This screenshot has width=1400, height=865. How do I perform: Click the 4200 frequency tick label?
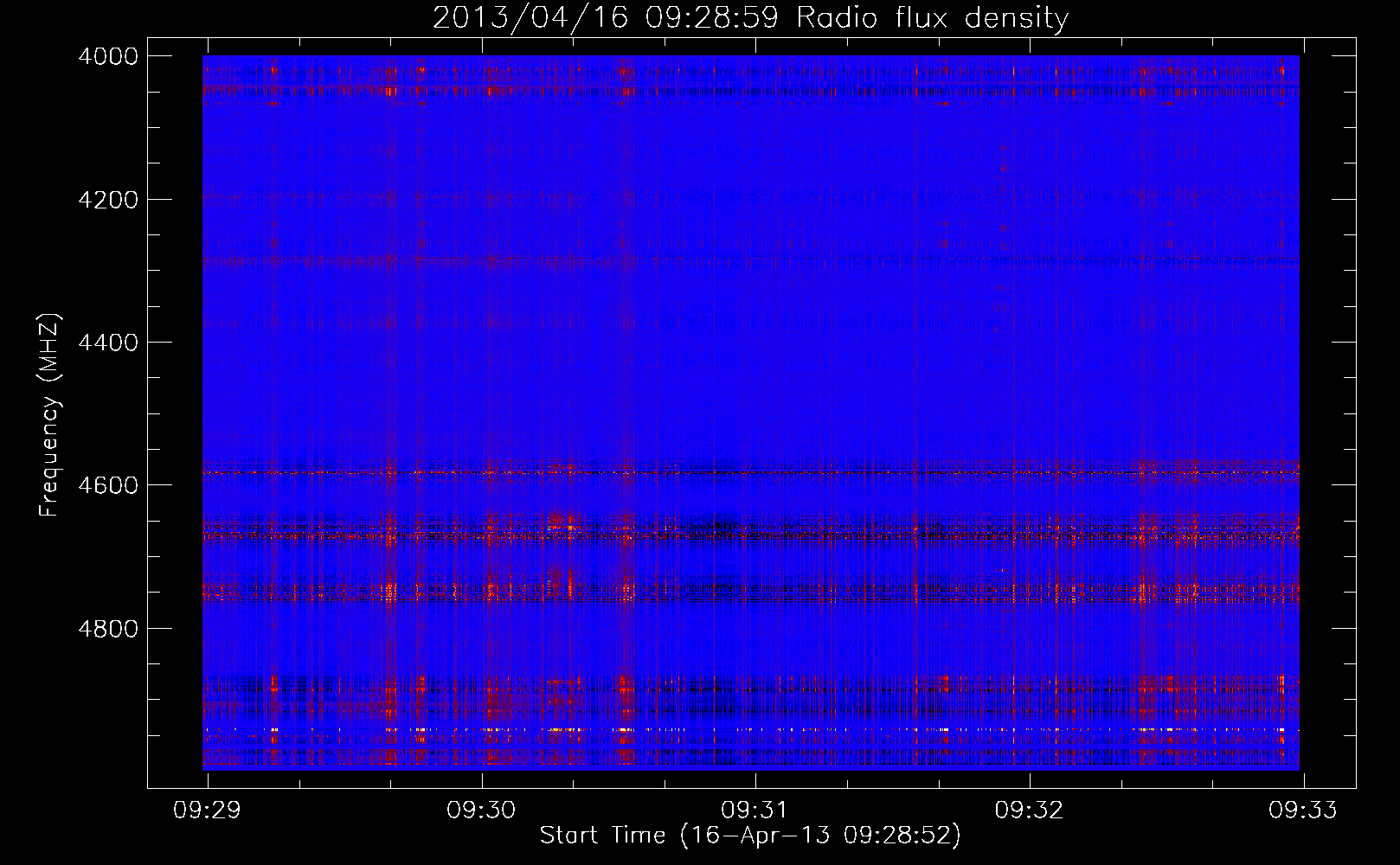tap(108, 200)
